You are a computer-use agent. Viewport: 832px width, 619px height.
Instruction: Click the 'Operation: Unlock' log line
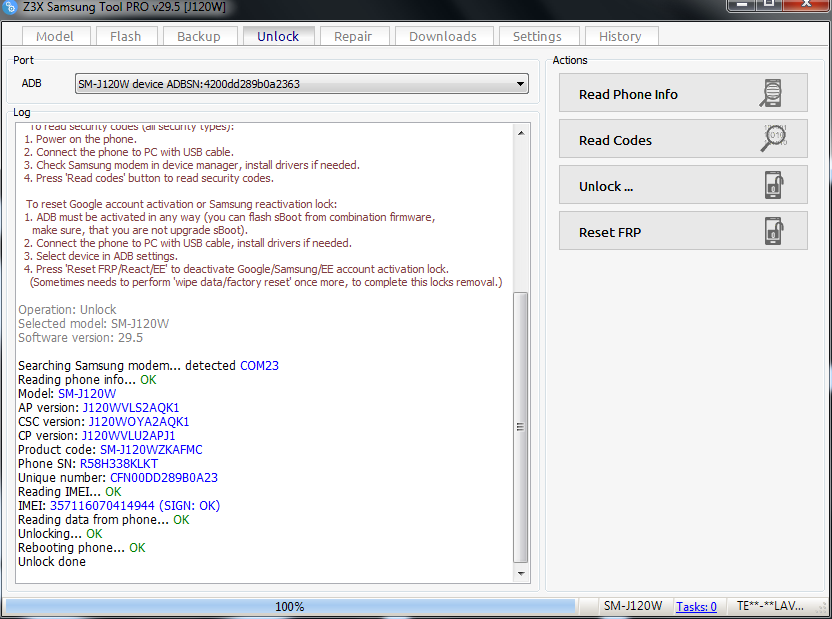click(x=67, y=309)
